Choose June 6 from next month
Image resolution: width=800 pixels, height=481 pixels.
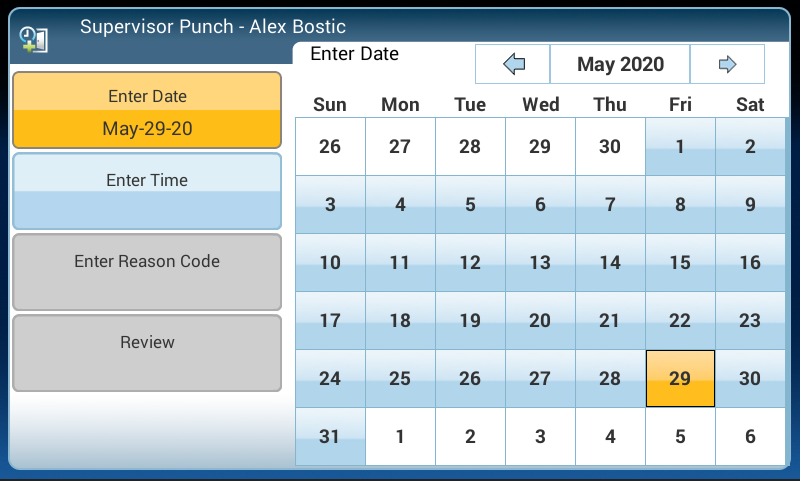coord(750,437)
